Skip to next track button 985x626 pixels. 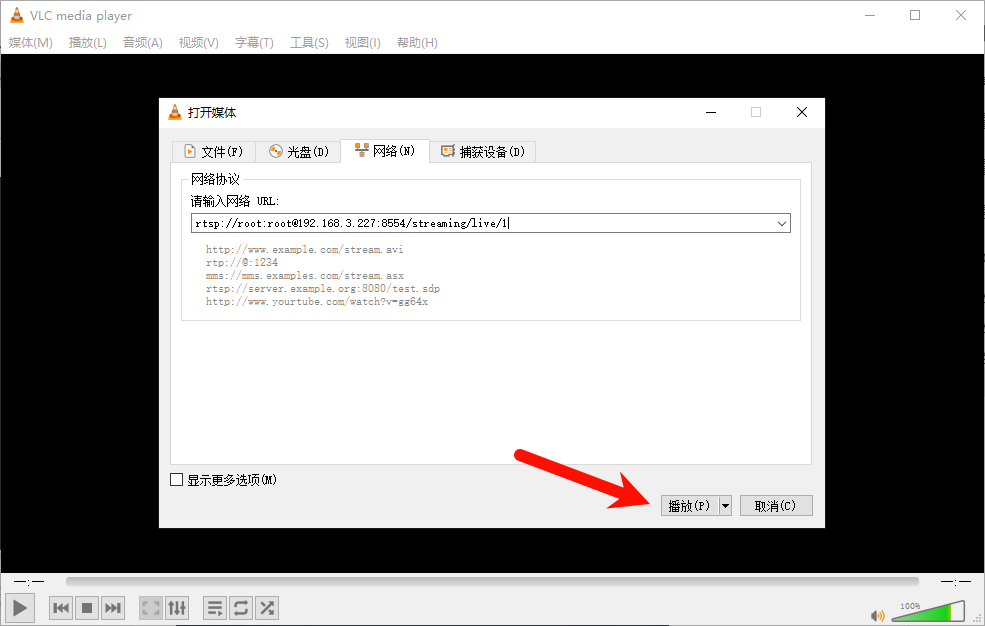[113, 608]
